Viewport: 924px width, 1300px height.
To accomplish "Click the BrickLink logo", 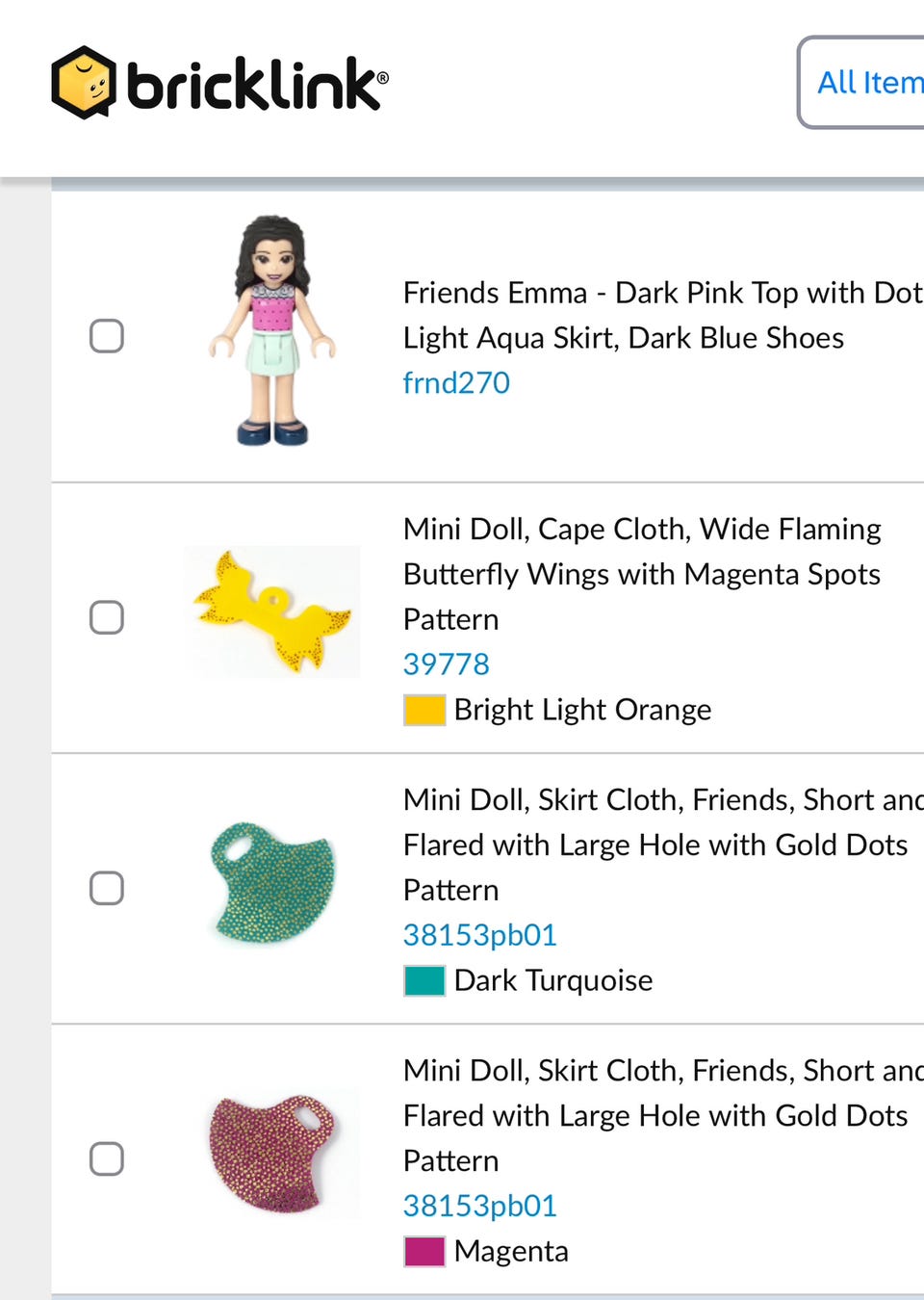I will [x=219, y=83].
